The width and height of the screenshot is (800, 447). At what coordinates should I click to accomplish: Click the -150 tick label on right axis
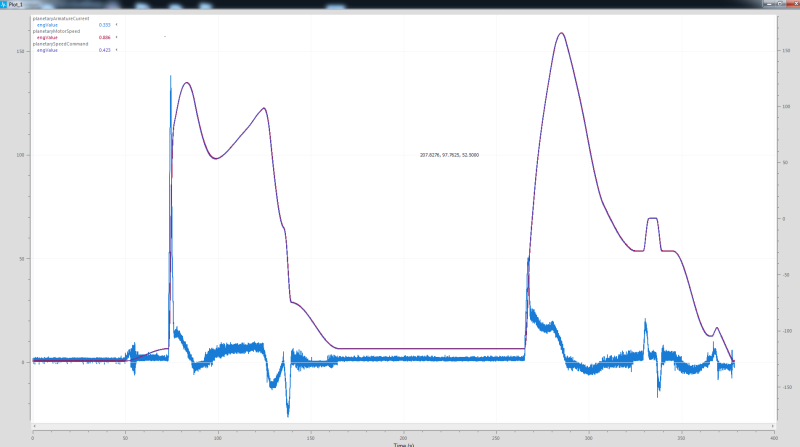787,387
